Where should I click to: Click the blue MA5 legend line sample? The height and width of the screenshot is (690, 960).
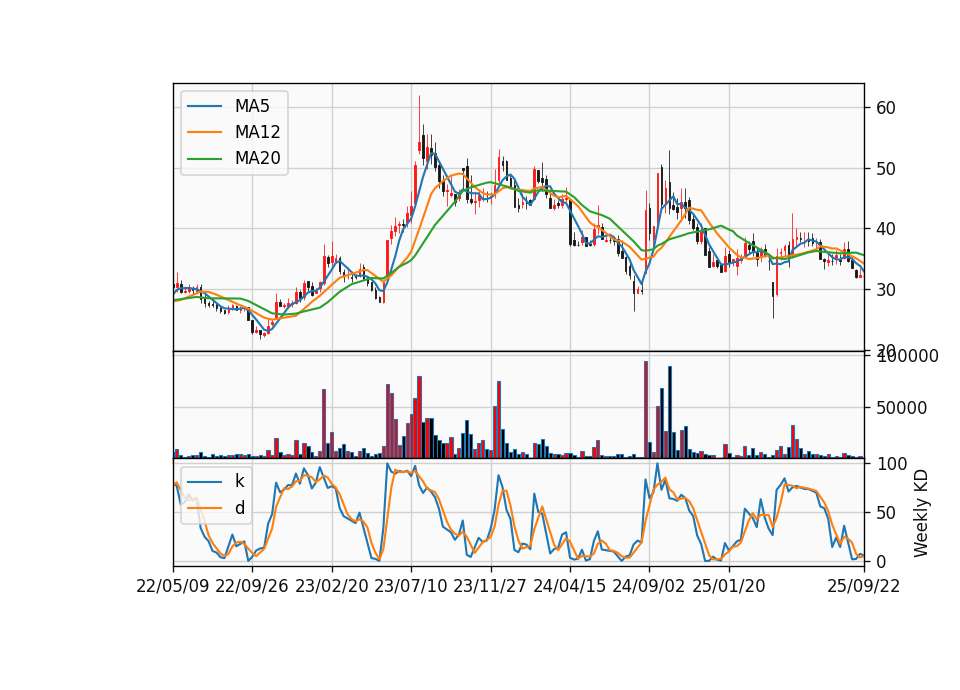(204, 106)
